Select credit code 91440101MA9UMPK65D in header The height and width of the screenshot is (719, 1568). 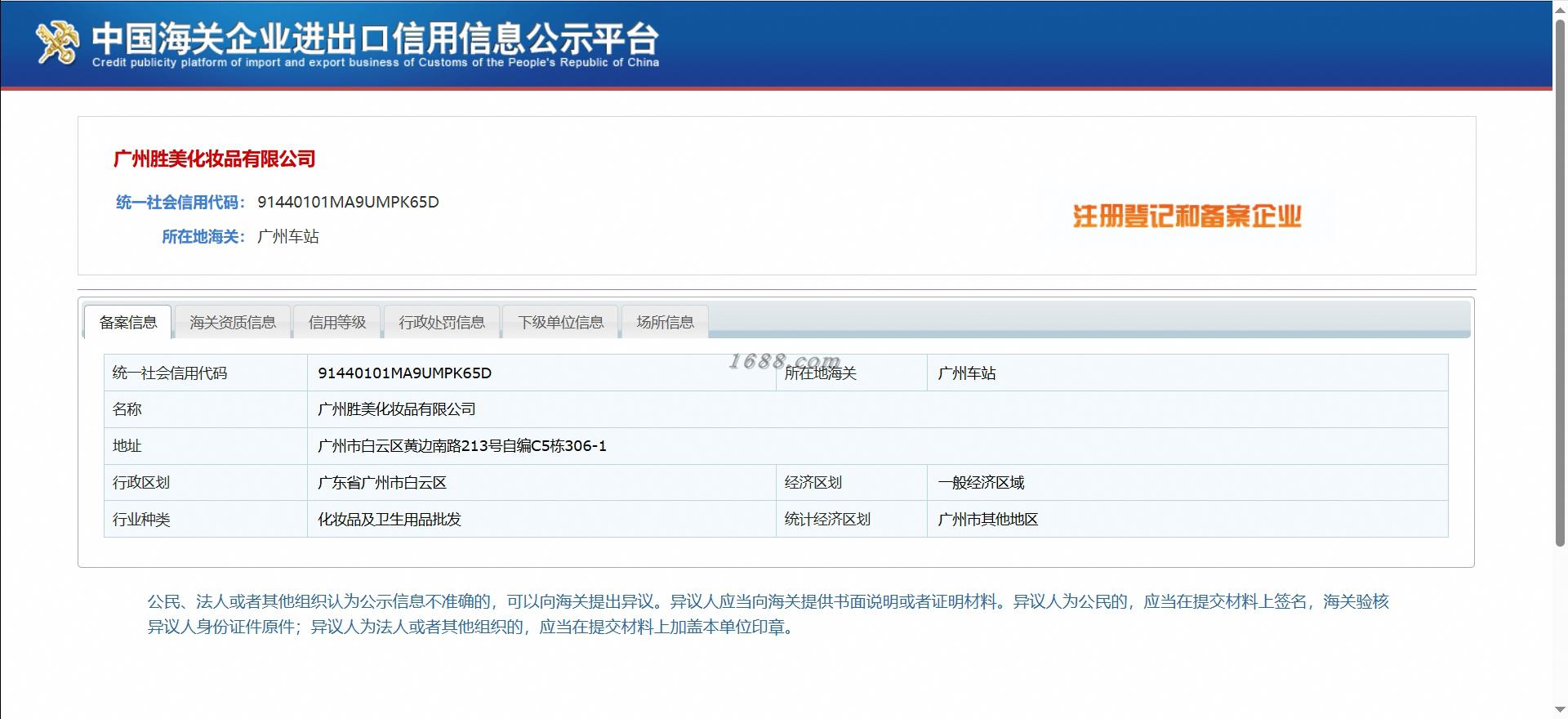point(348,202)
